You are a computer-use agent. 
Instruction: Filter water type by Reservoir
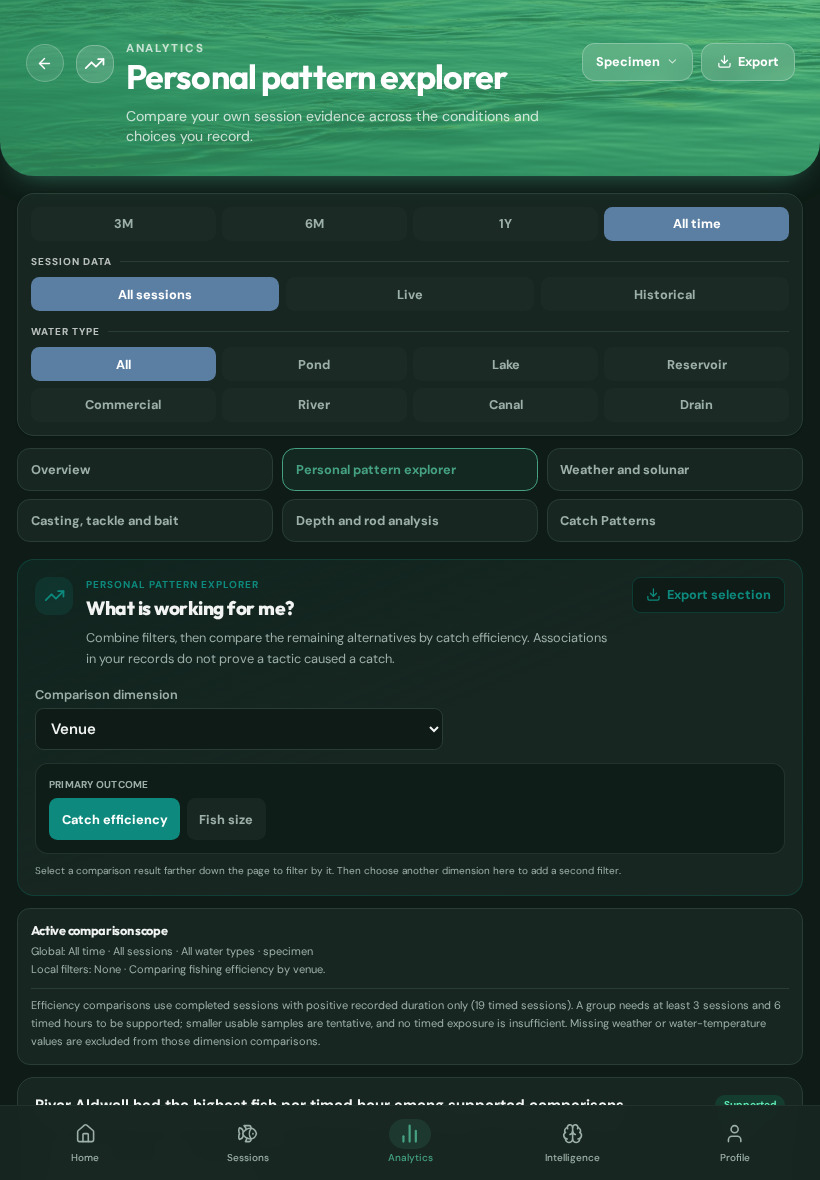point(697,364)
